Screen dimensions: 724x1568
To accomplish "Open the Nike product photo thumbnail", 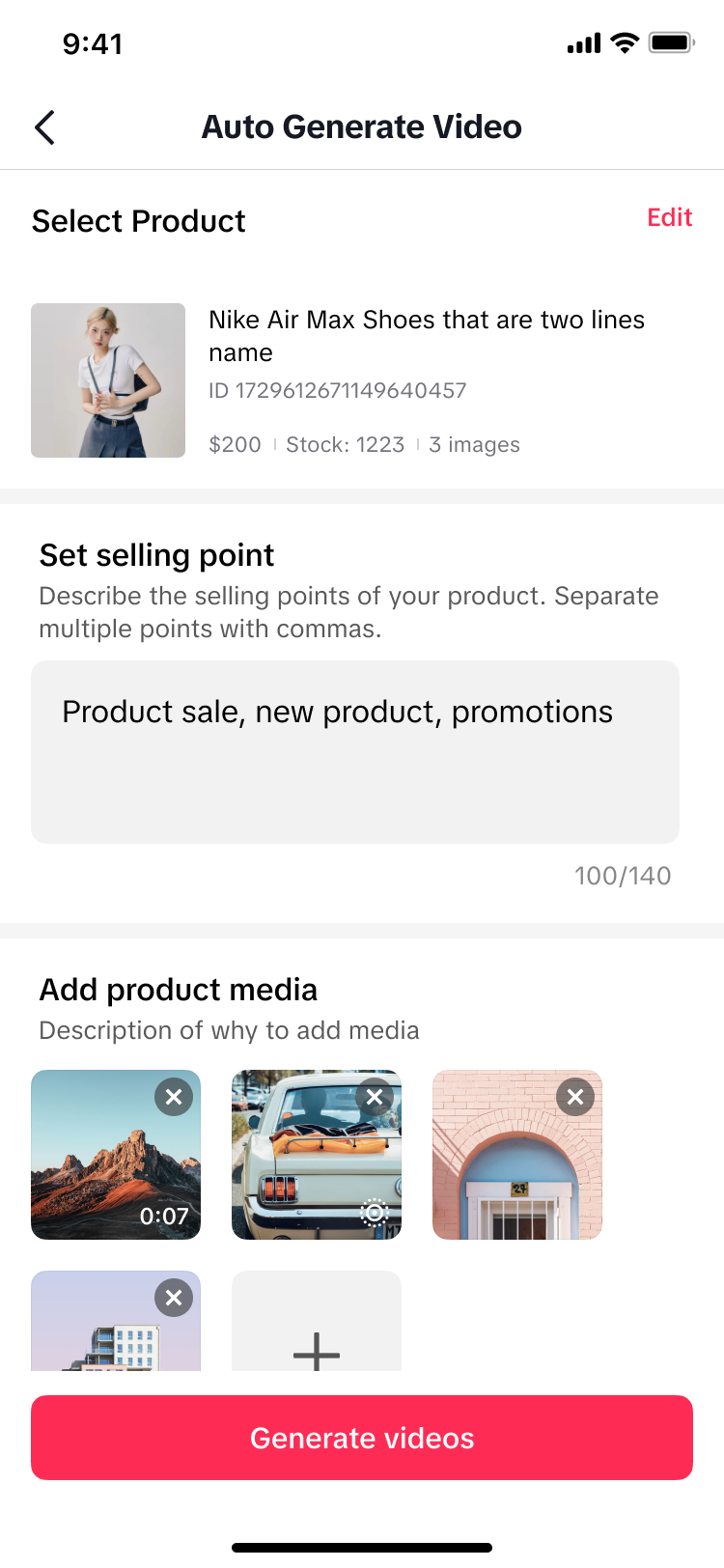I will click(108, 380).
